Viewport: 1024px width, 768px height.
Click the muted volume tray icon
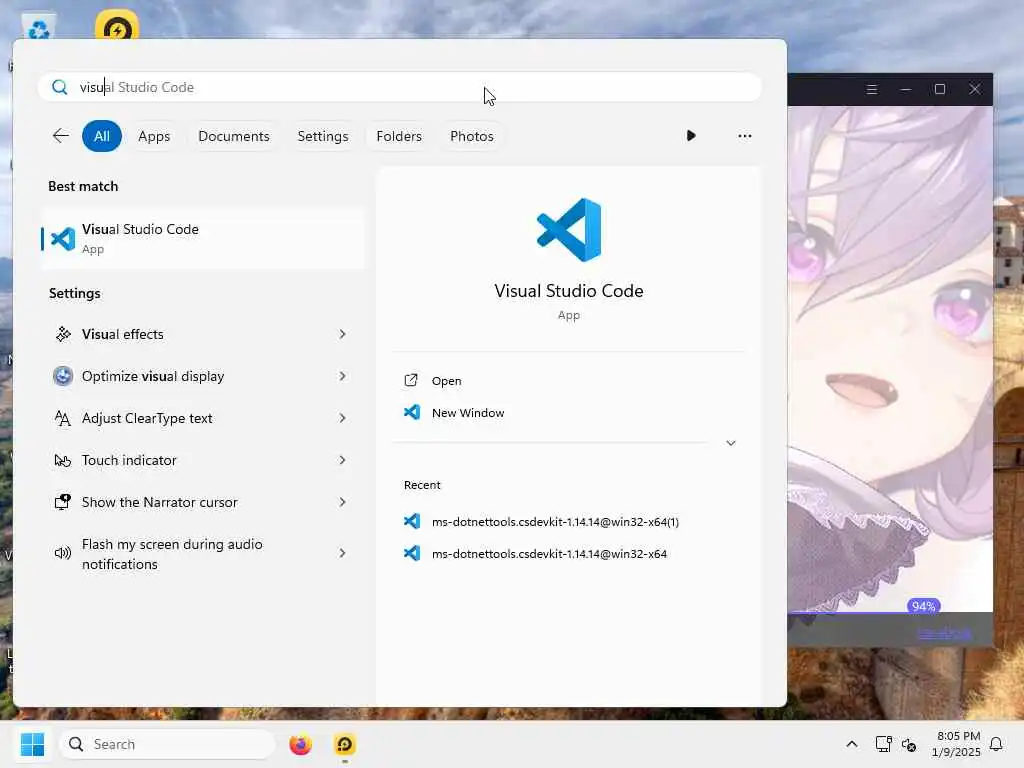click(908, 744)
